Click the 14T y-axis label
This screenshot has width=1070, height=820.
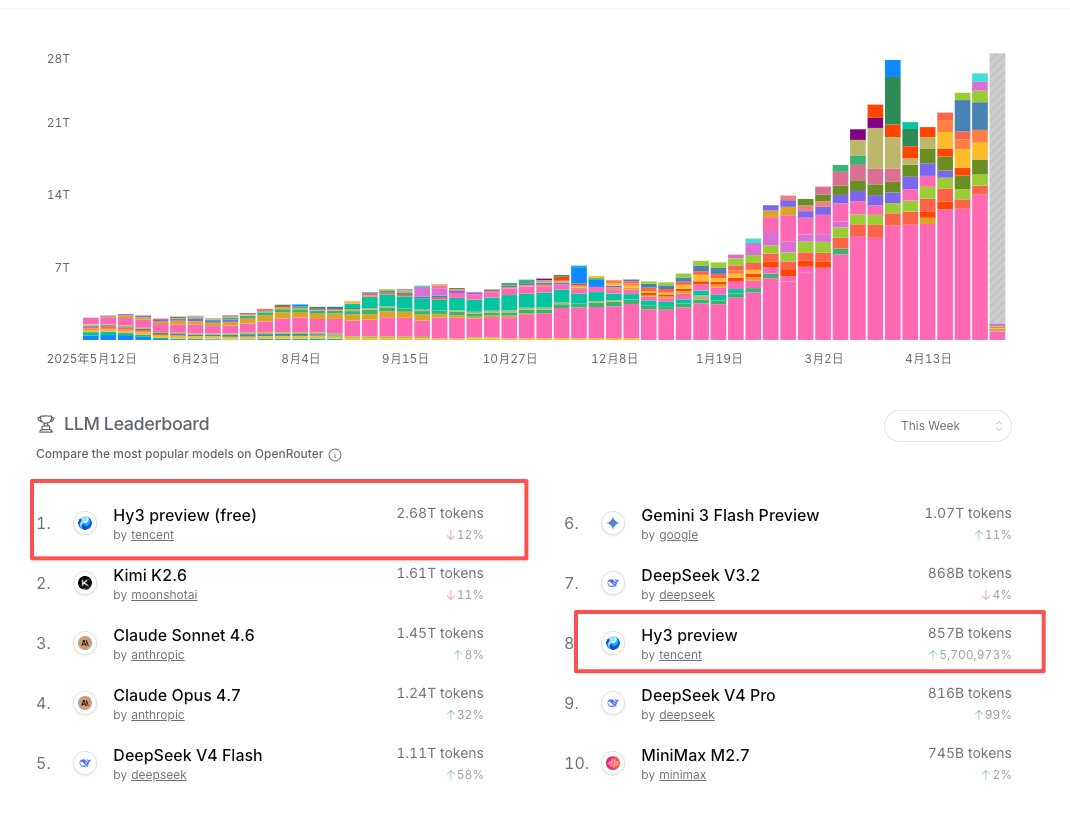58,195
